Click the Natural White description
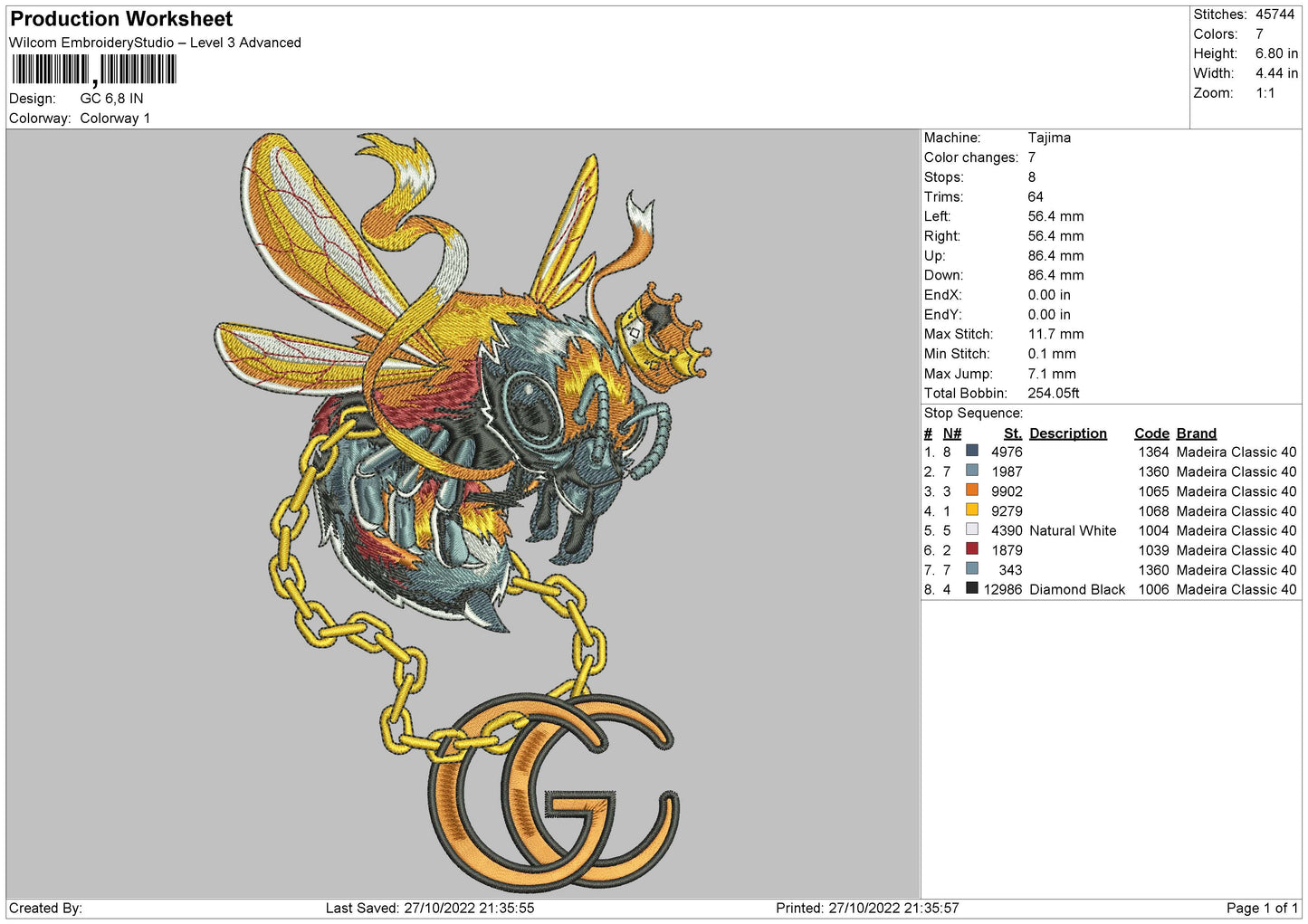The height and width of the screenshot is (924, 1308). coord(1073,531)
